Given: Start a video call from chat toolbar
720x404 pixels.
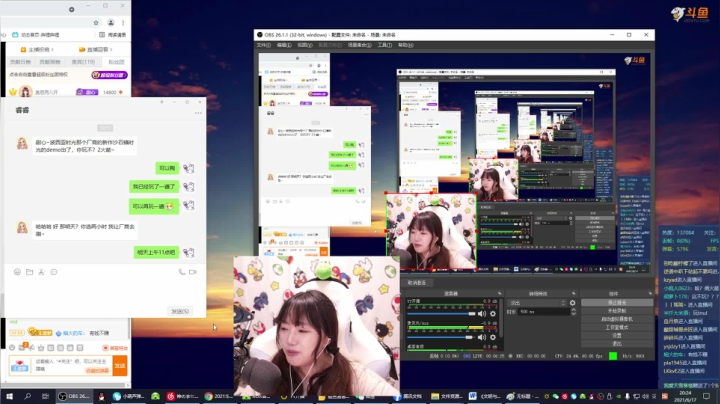Looking at the screenshot, I should (193, 272).
